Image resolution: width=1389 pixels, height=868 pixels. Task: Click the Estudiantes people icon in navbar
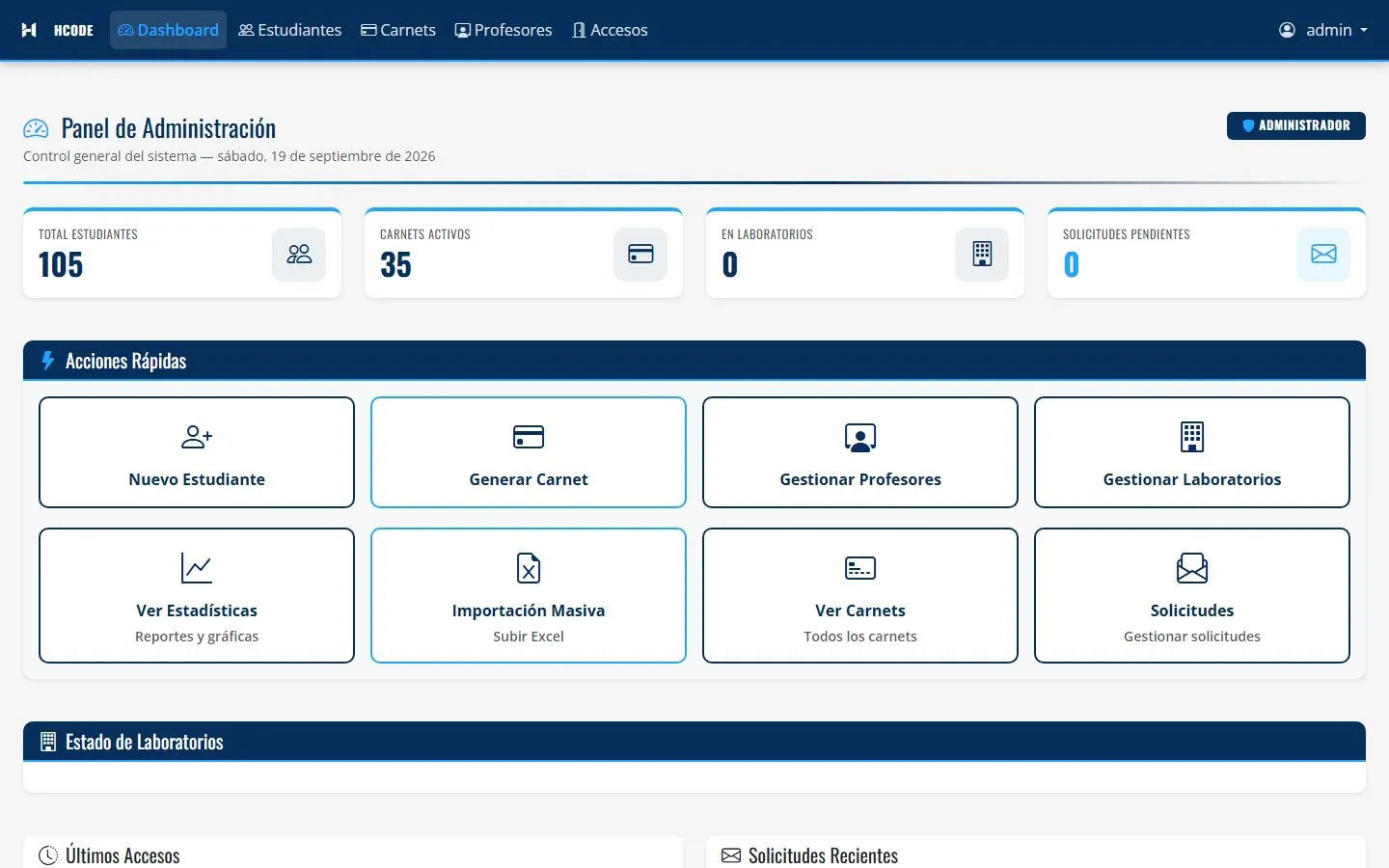click(246, 30)
